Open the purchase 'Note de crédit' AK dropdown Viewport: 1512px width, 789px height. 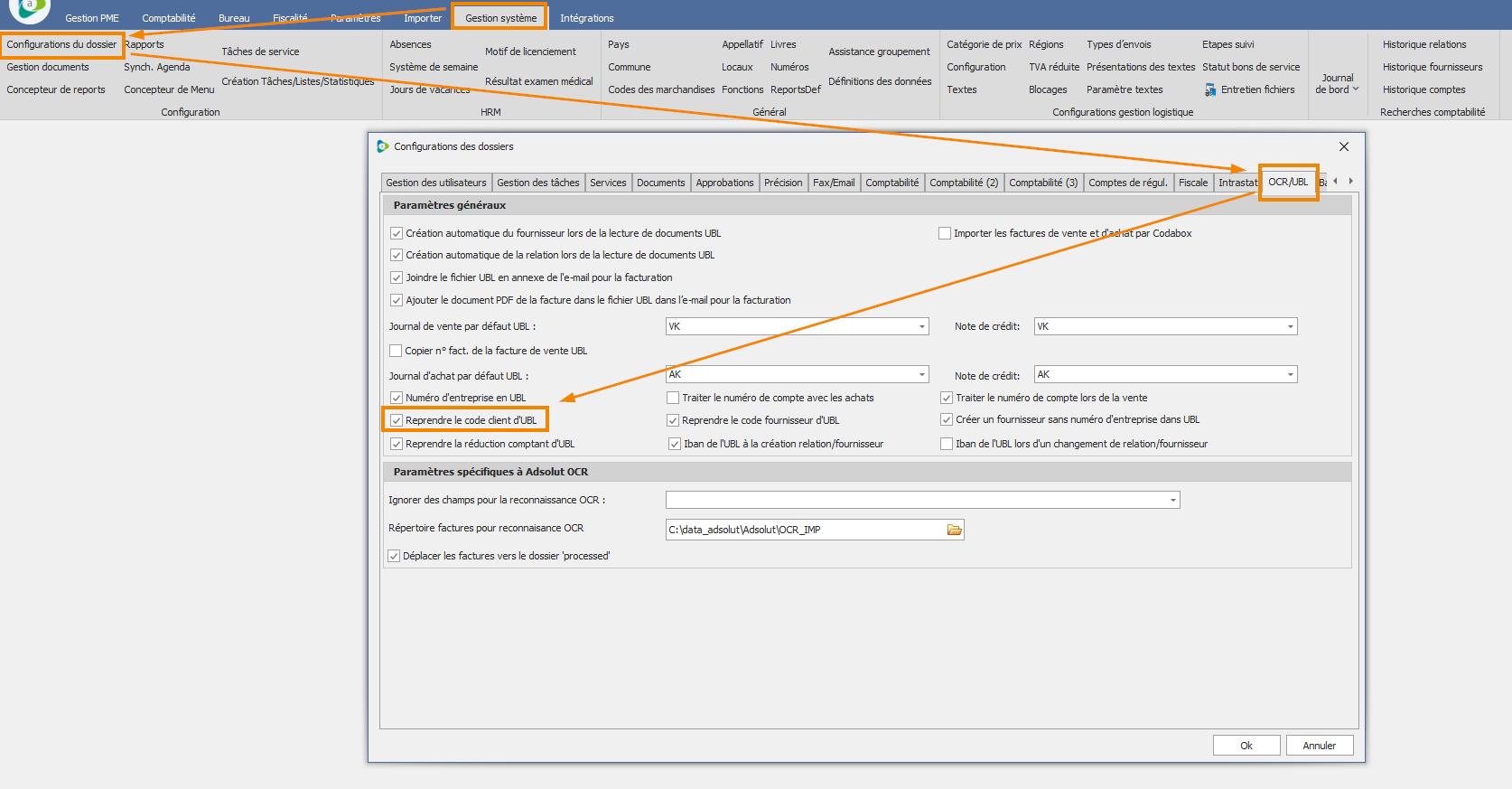click(x=1291, y=374)
